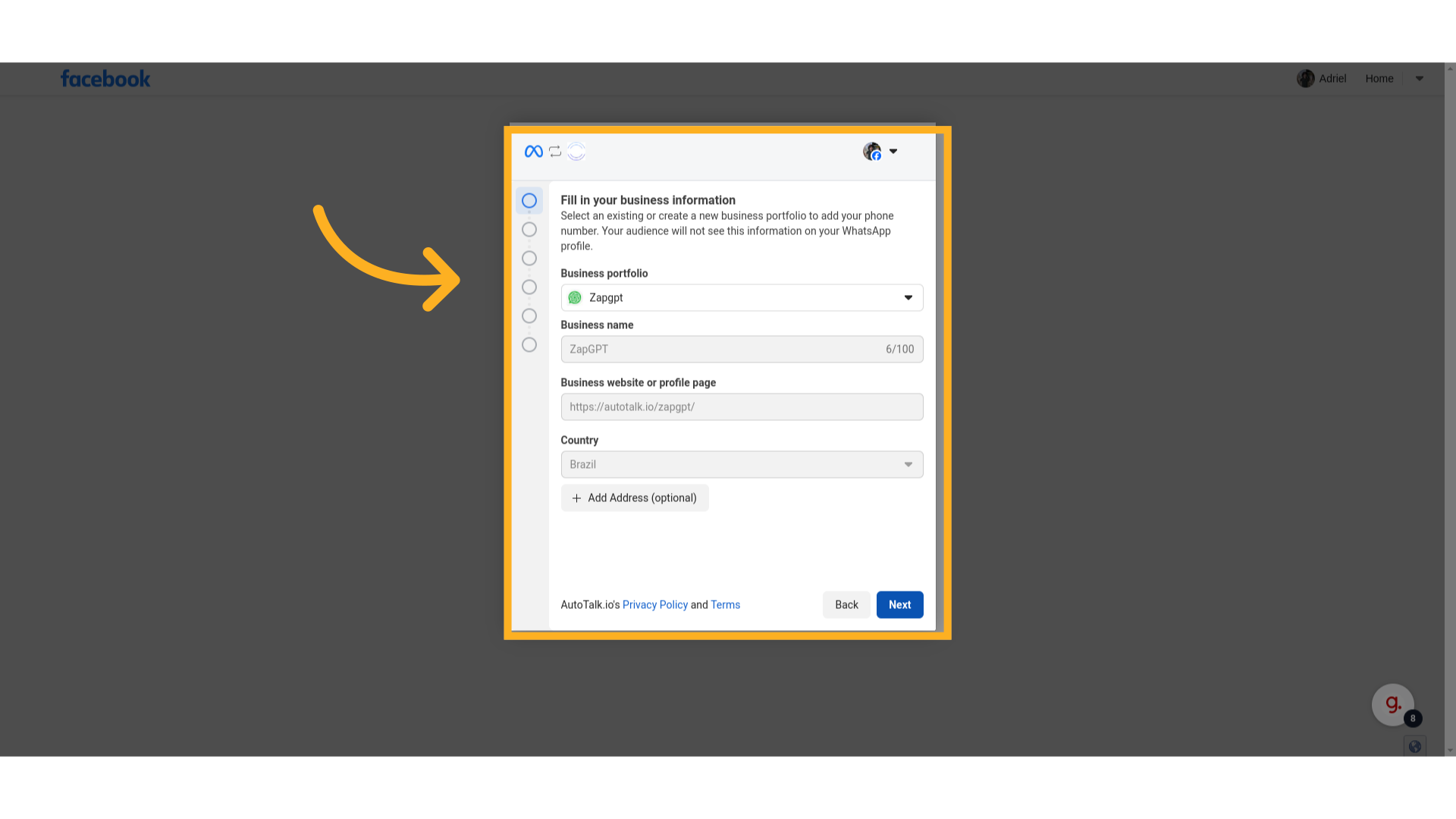Click the 6/100 character counter
The image size is (1456, 819).
(x=899, y=350)
